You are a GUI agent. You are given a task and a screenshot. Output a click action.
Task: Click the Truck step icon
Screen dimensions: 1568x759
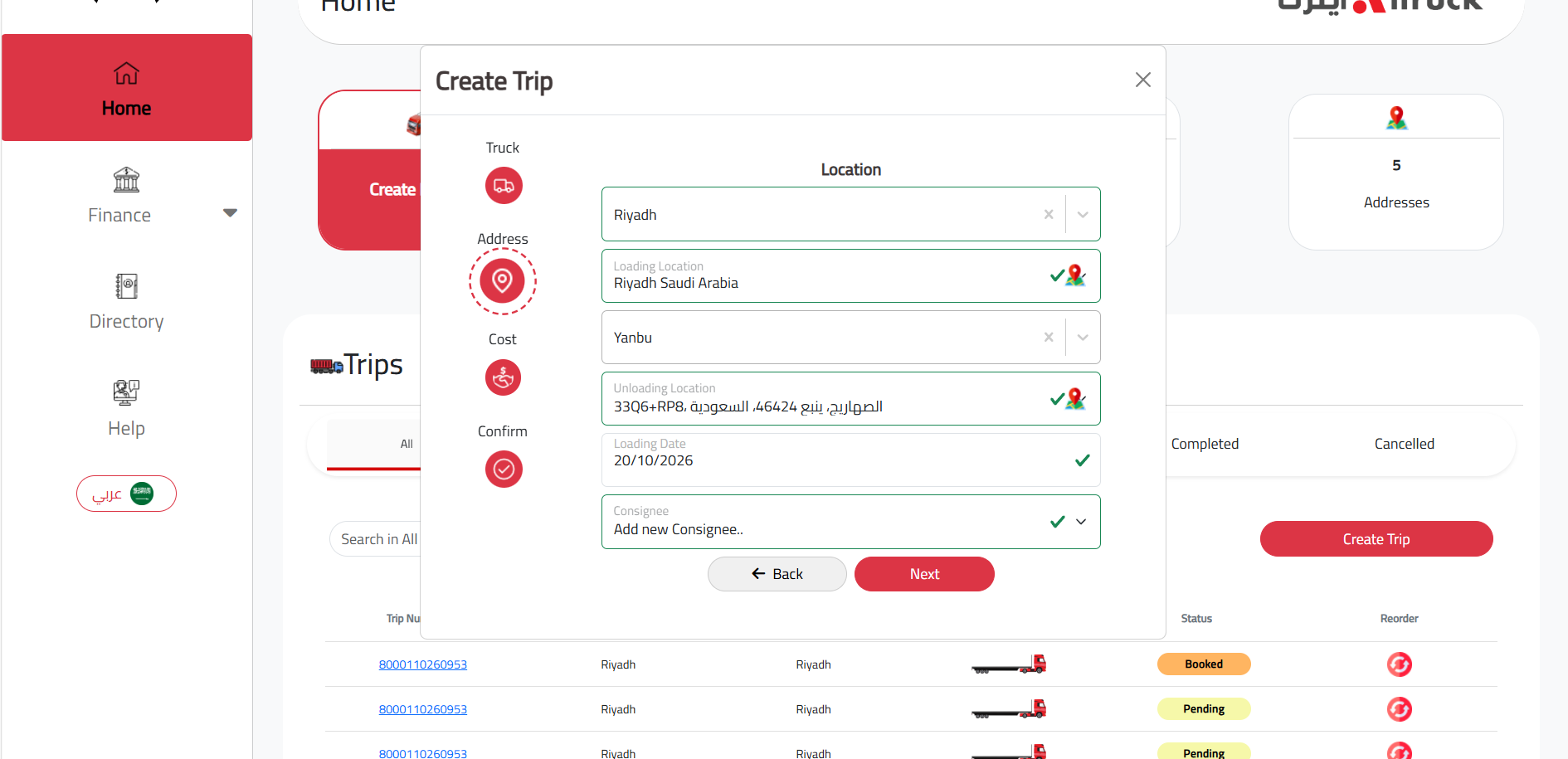pos(504,186)
